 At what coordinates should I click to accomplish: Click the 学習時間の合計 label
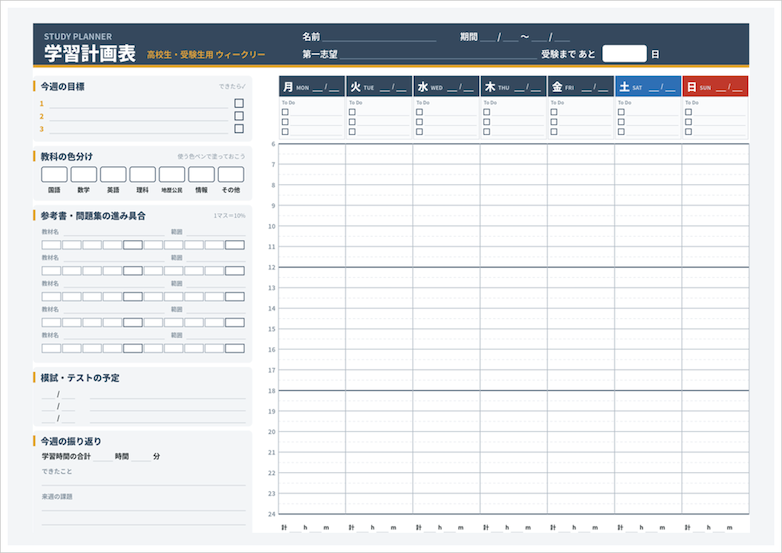tap(66, 456)
